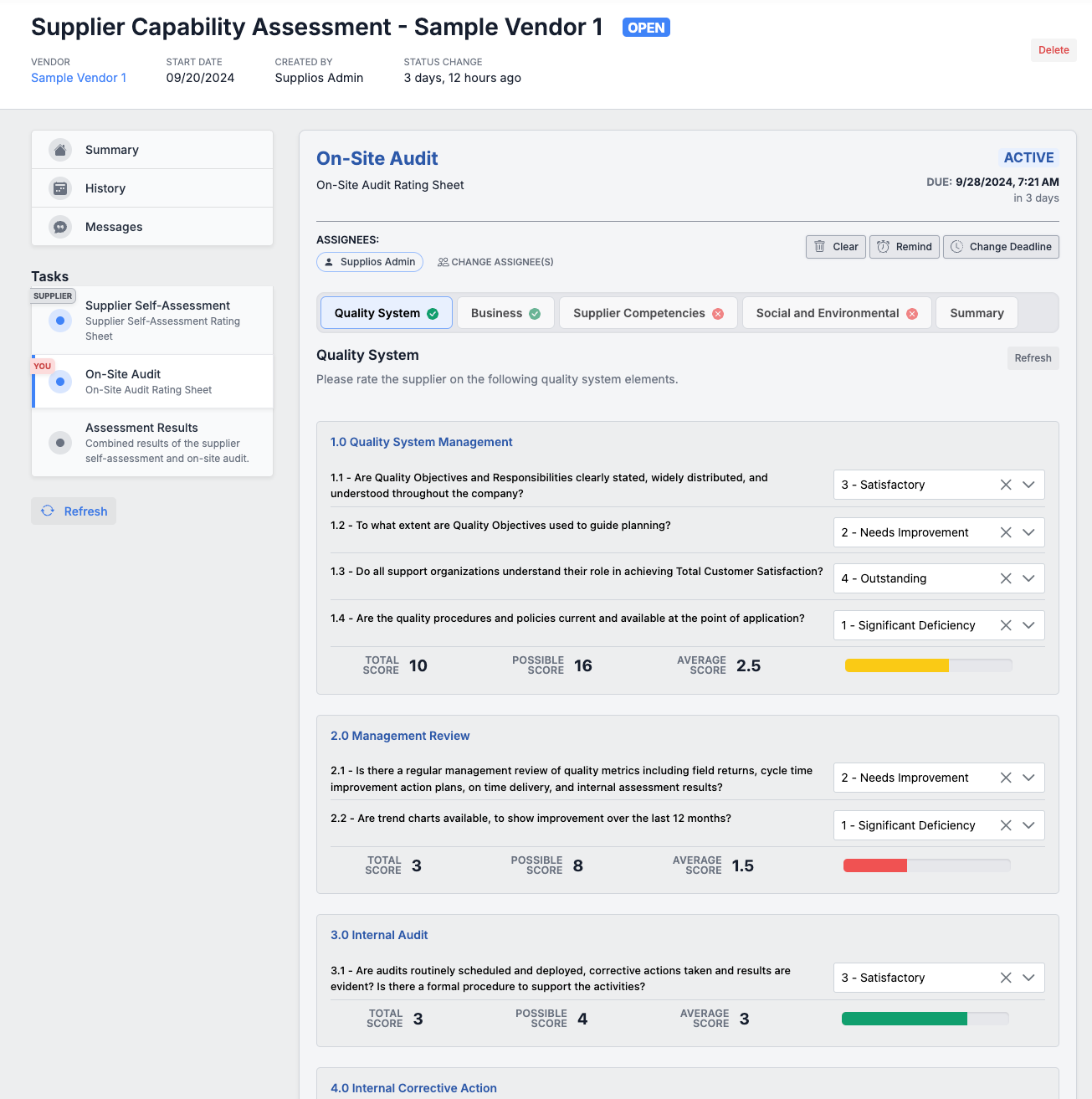Click the 2.0 Management Review heading
Viewport: 1092px width, 1099px height.
coord(400,736)
